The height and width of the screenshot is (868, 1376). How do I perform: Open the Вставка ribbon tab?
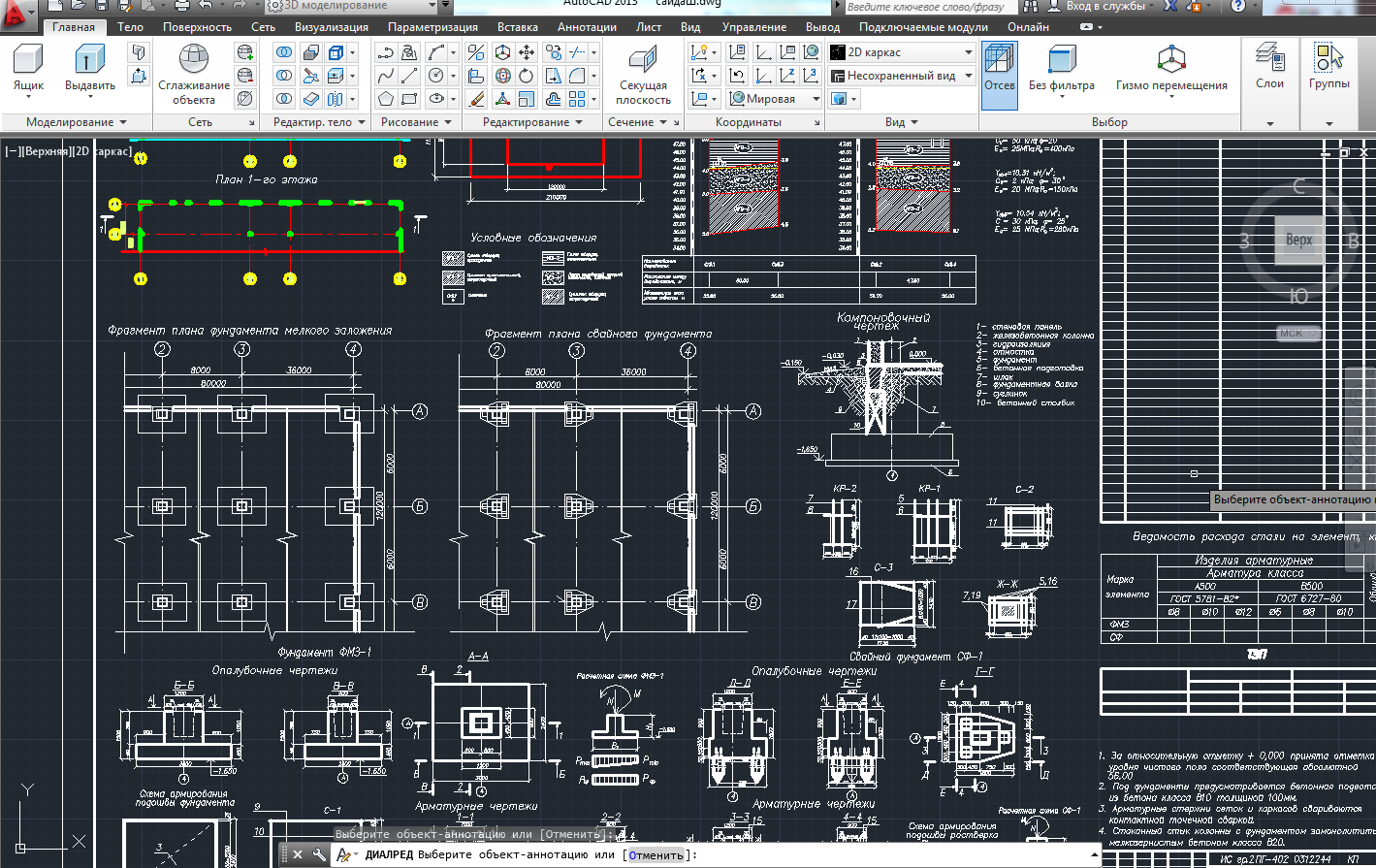518,27
